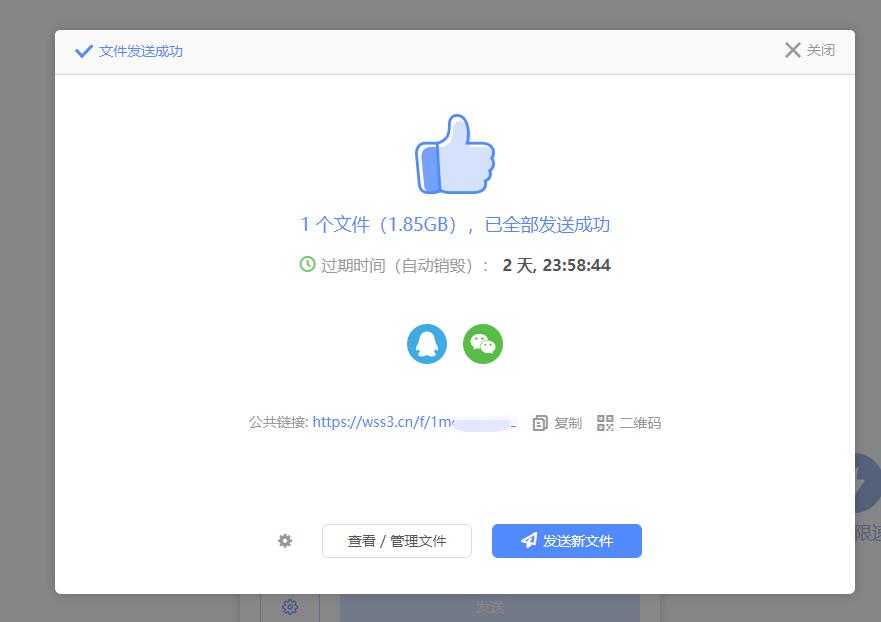Open settings gear beside 查看 / 管理文件

pyautogui.click(x=285, y=541)
